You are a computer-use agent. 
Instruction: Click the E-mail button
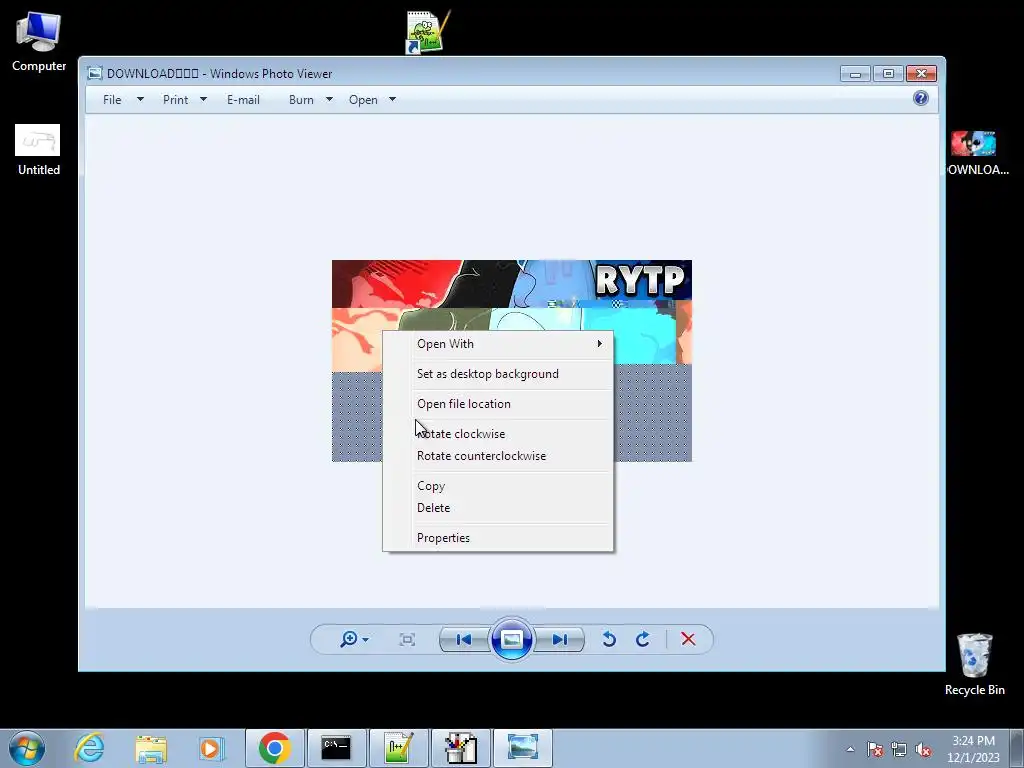244,100
